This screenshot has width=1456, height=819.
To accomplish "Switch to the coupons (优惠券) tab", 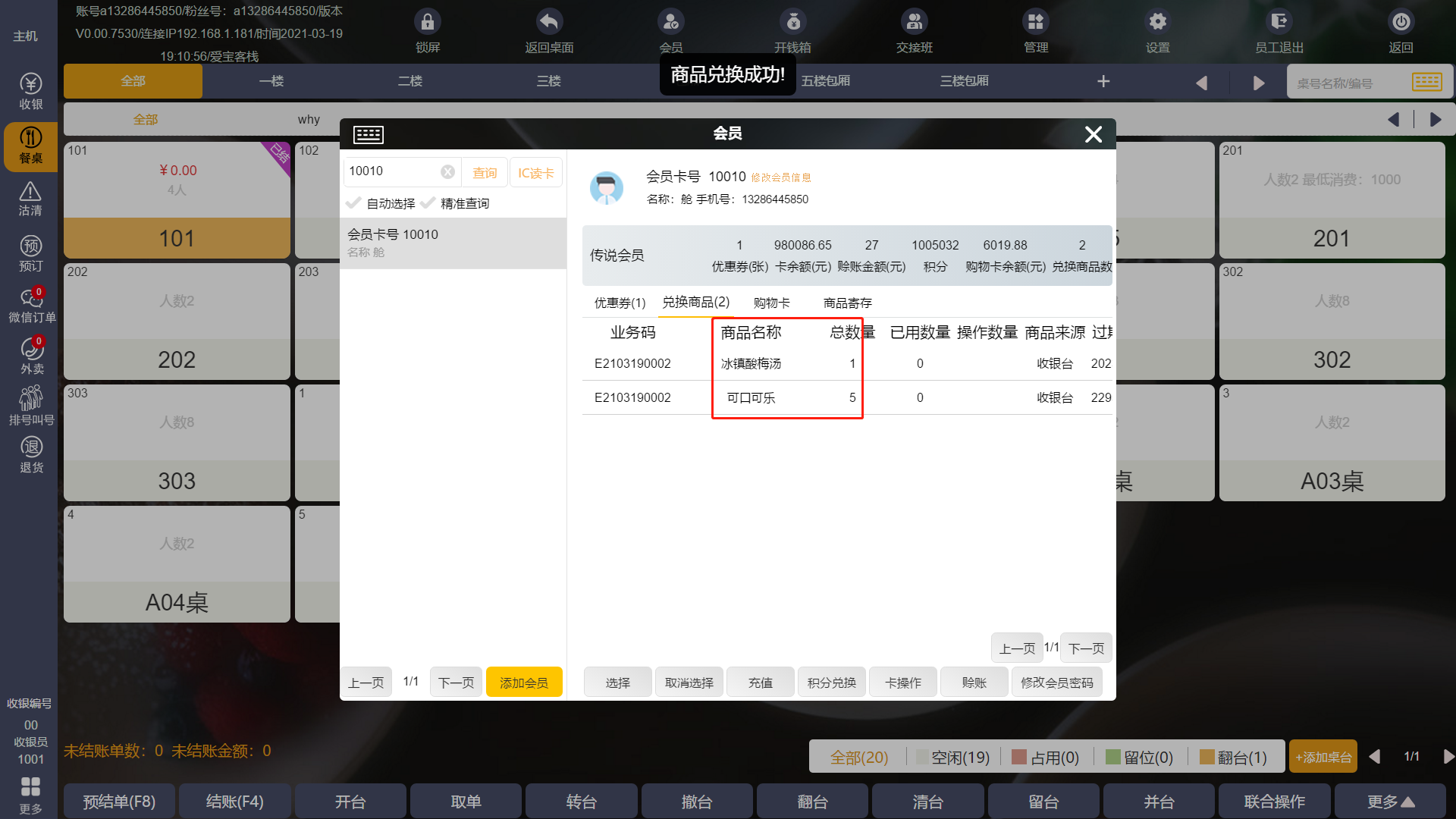I will 620,303.
